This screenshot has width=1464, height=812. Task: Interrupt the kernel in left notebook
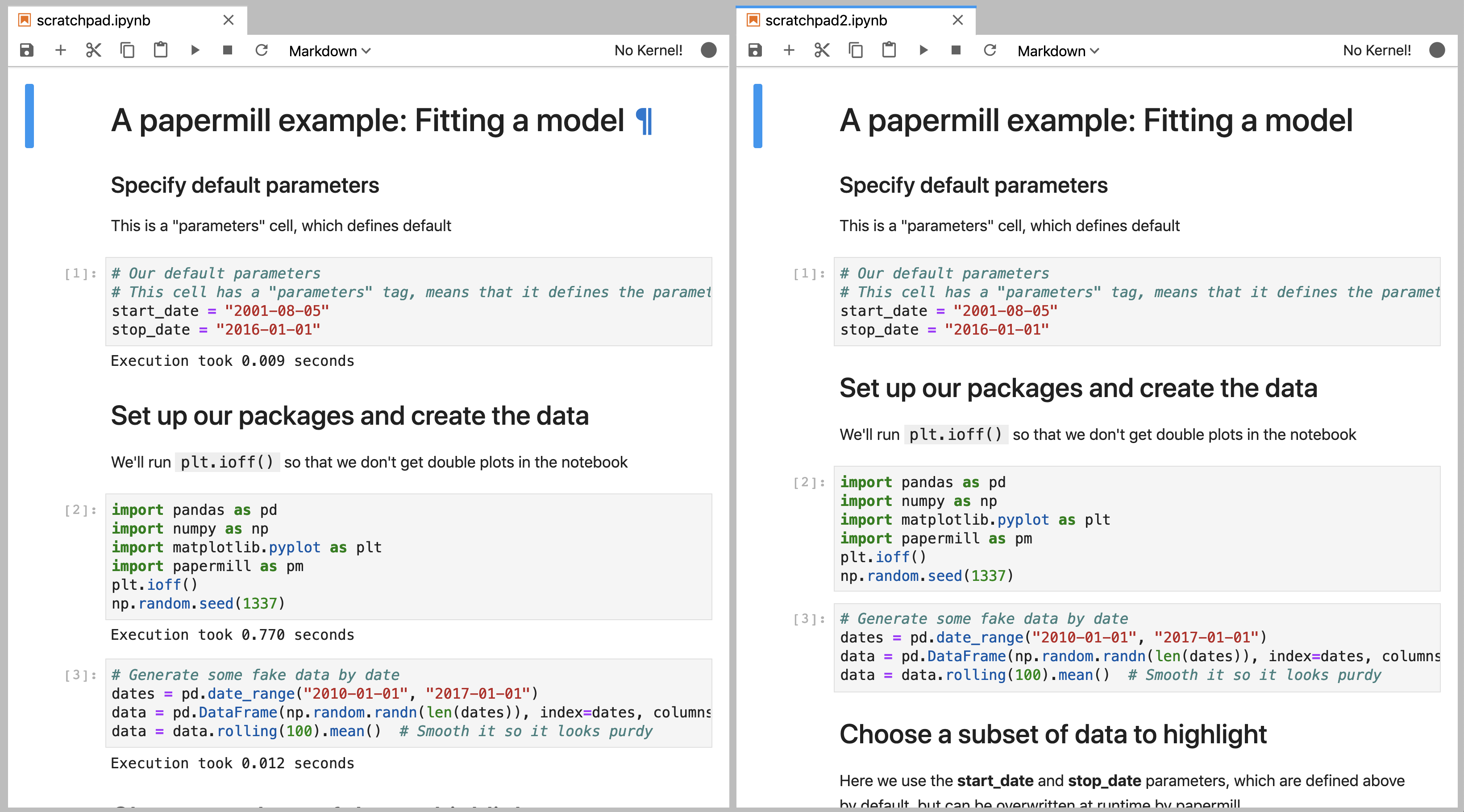point(228,50)
